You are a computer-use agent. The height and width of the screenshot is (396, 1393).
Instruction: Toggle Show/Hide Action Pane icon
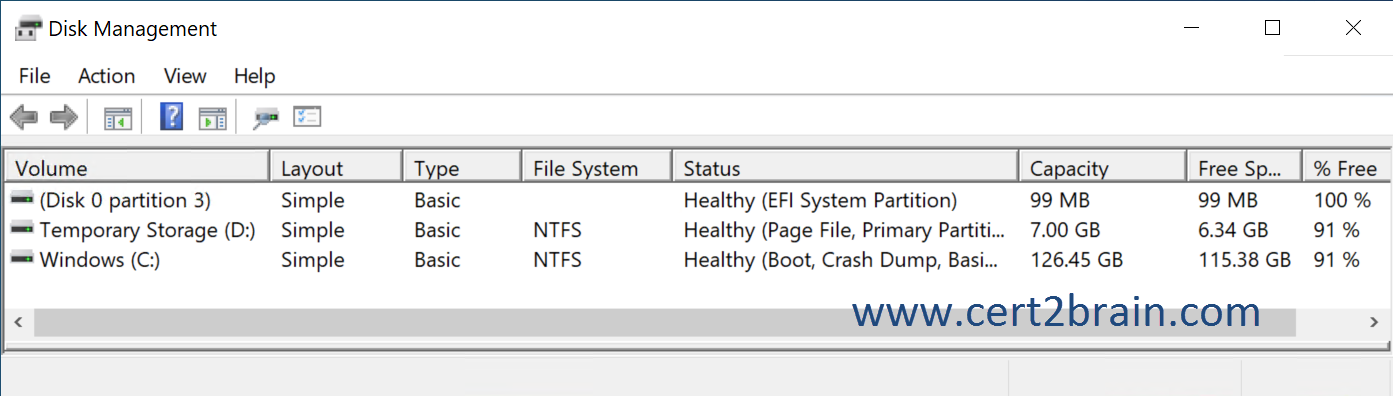click(212, 118)
